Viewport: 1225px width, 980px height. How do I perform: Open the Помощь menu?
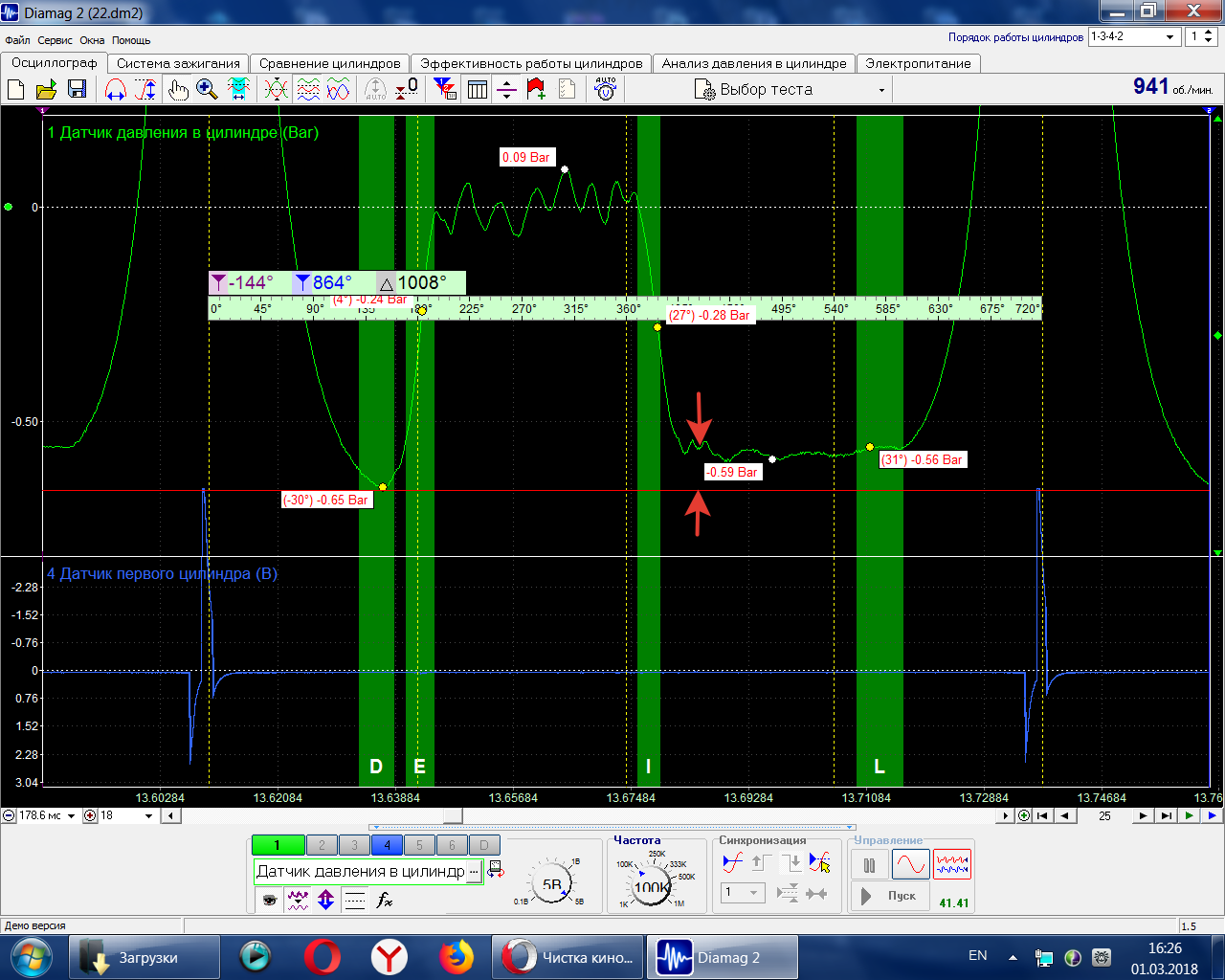tap(131, 40)
